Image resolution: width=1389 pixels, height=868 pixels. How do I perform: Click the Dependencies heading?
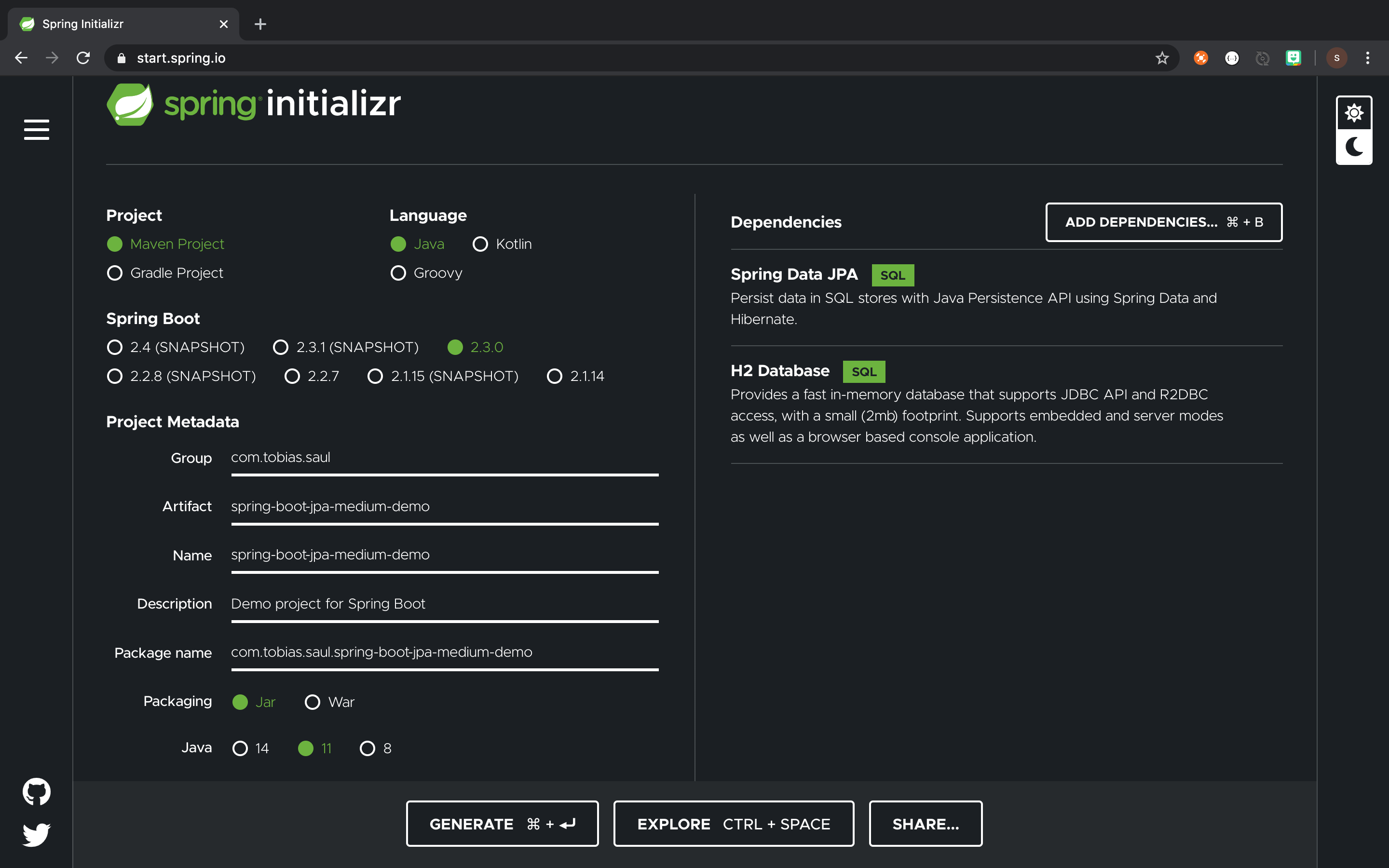[x=786, y=222]
